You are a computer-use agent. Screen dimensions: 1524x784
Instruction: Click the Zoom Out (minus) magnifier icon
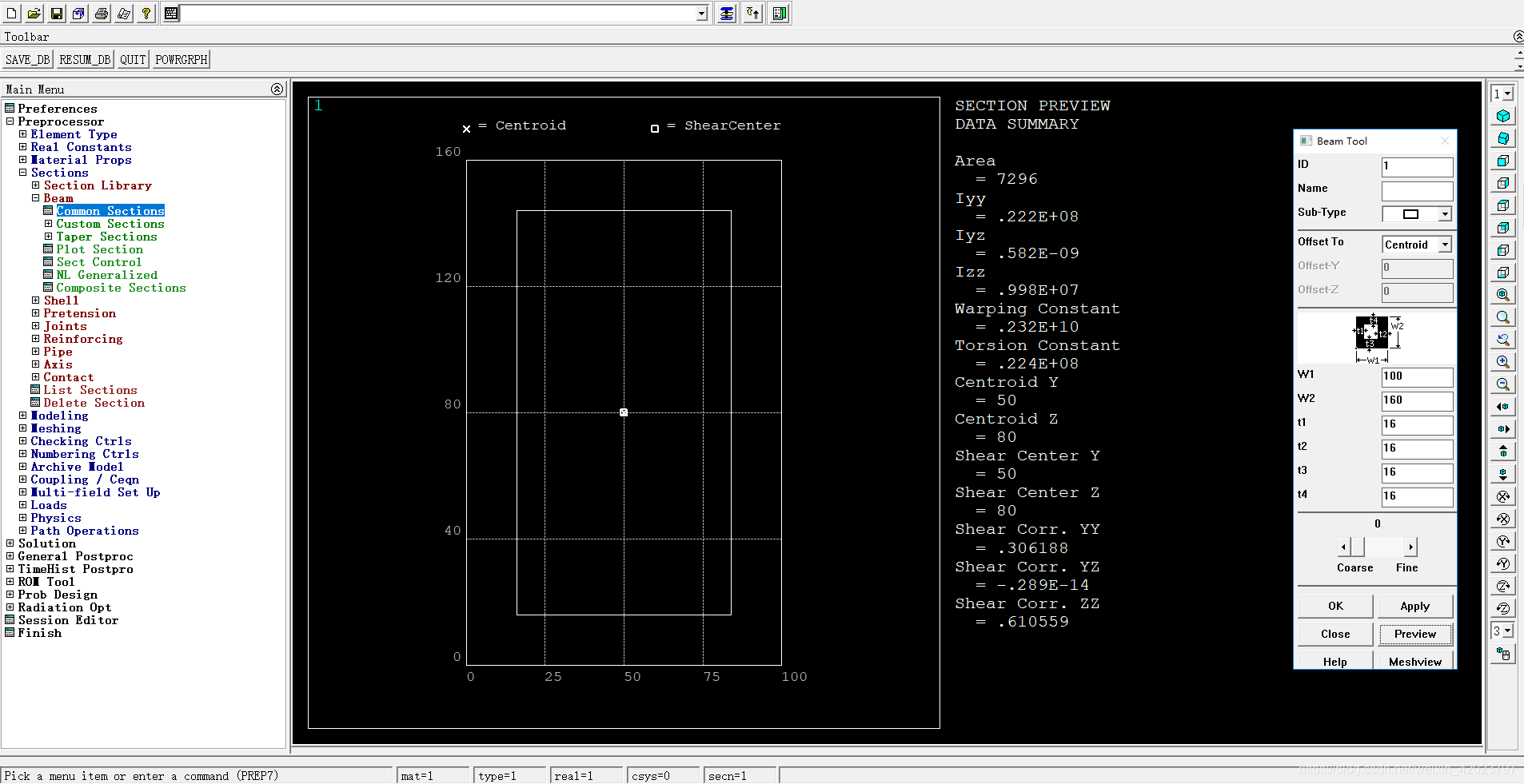[1503, 384]
